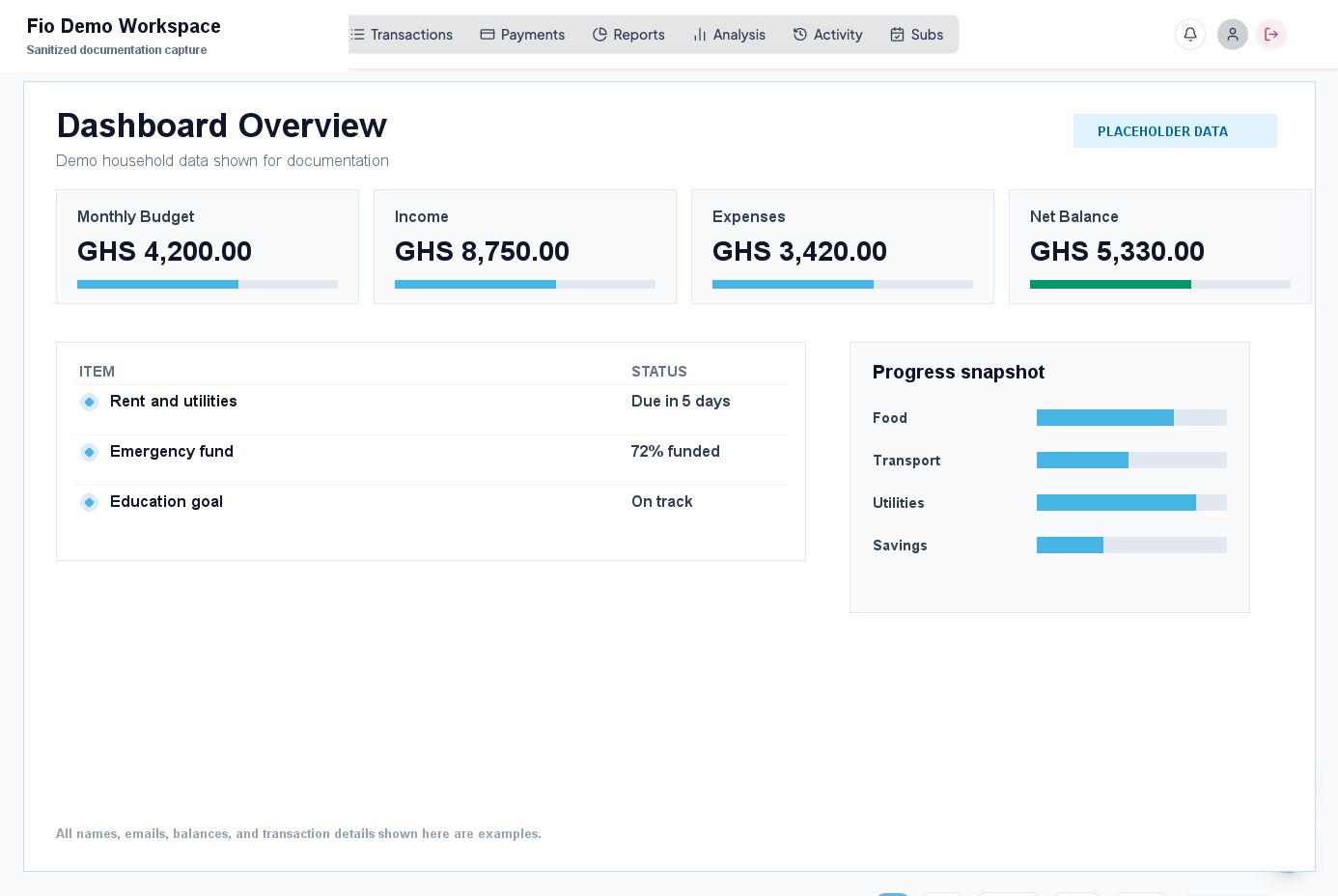Select the Rent and utilities row text
This screenshot has height=896, width=1338.
(174, 402)
